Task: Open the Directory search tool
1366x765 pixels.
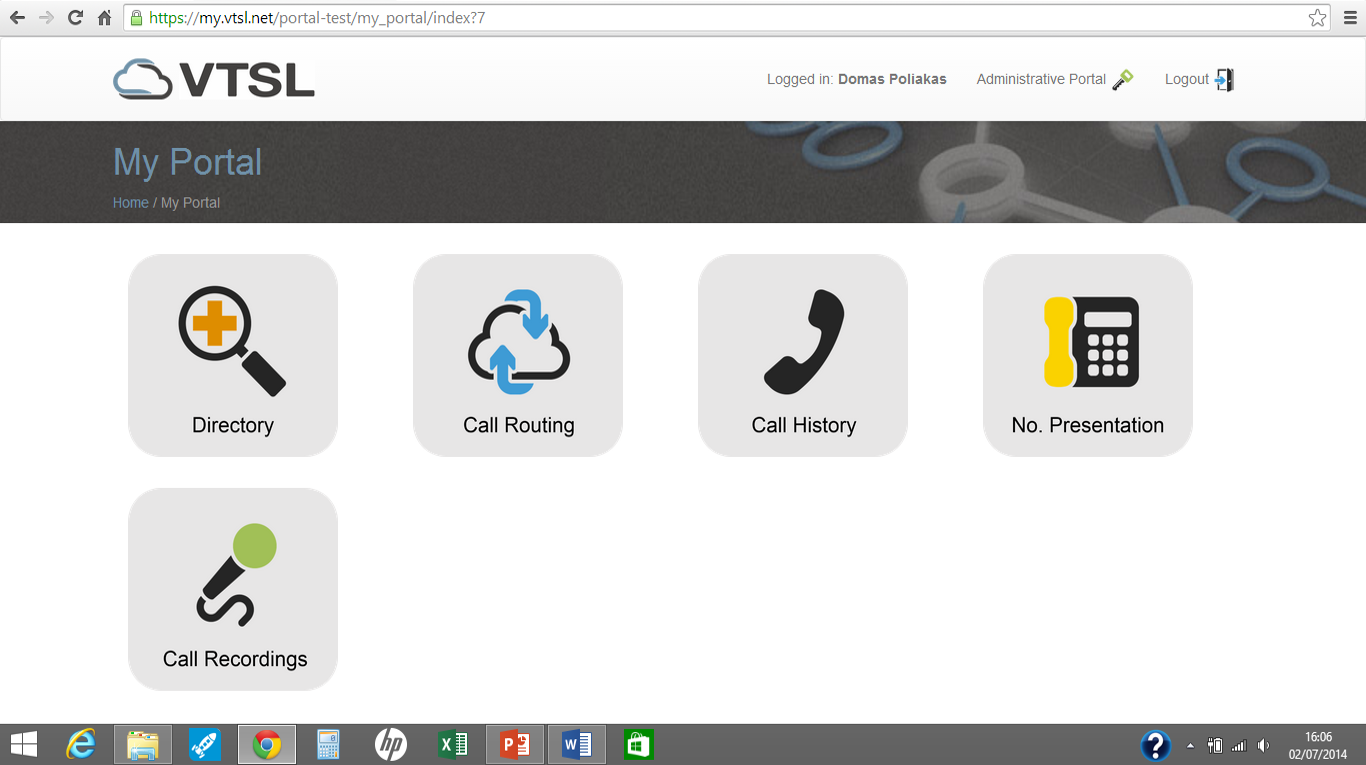Action: (x=232, y=340)
